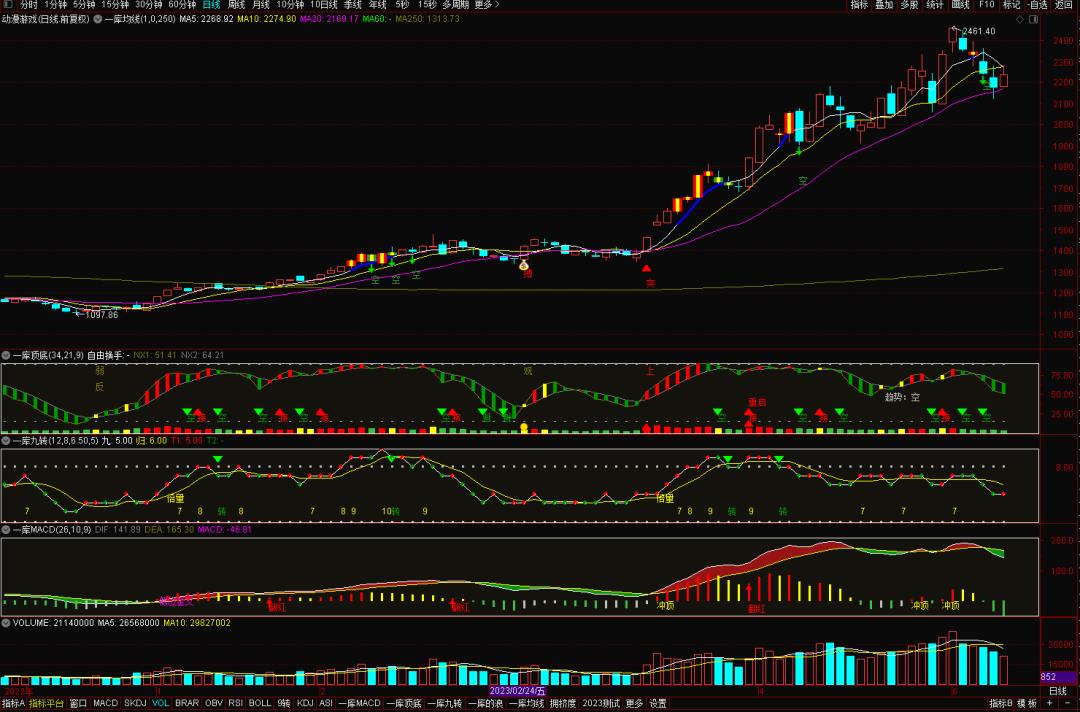Select KDJ indicator in bottom bar
Image resolution: width=1080 pixels, height=712 pixels.
304,703
